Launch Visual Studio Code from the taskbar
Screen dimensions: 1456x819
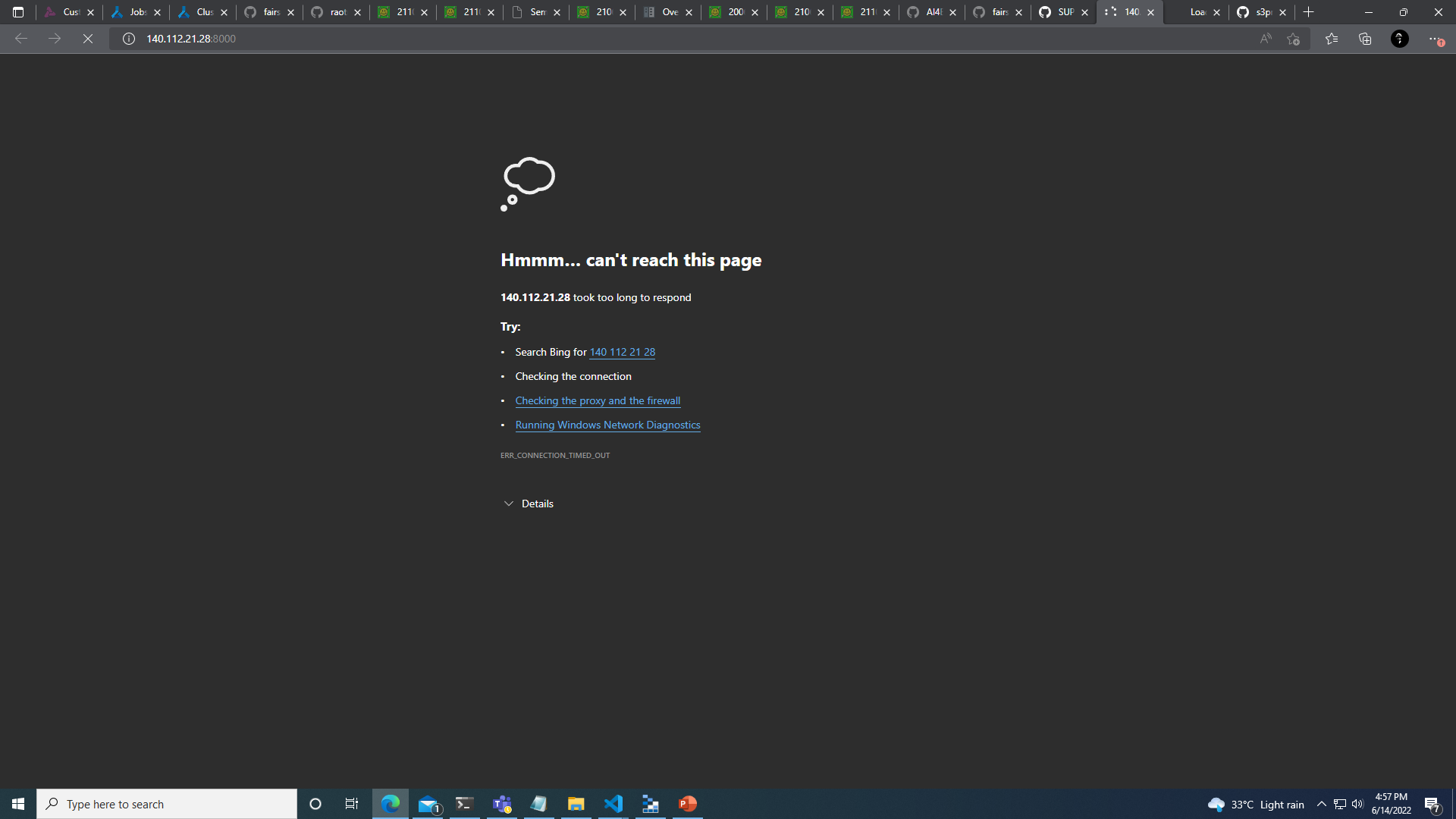point(613,803)
